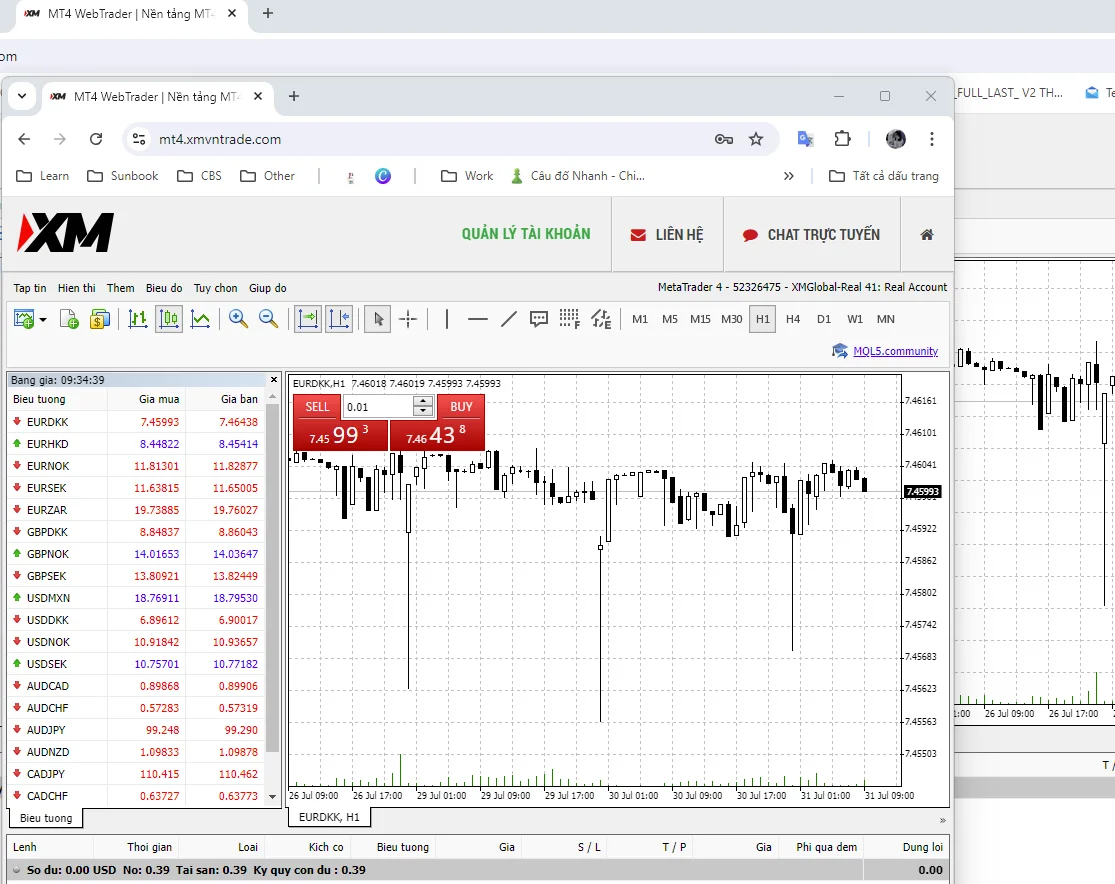Open the profiles document icon
The height and width of the screenshot is (884, 1115).
click(69, 319)
